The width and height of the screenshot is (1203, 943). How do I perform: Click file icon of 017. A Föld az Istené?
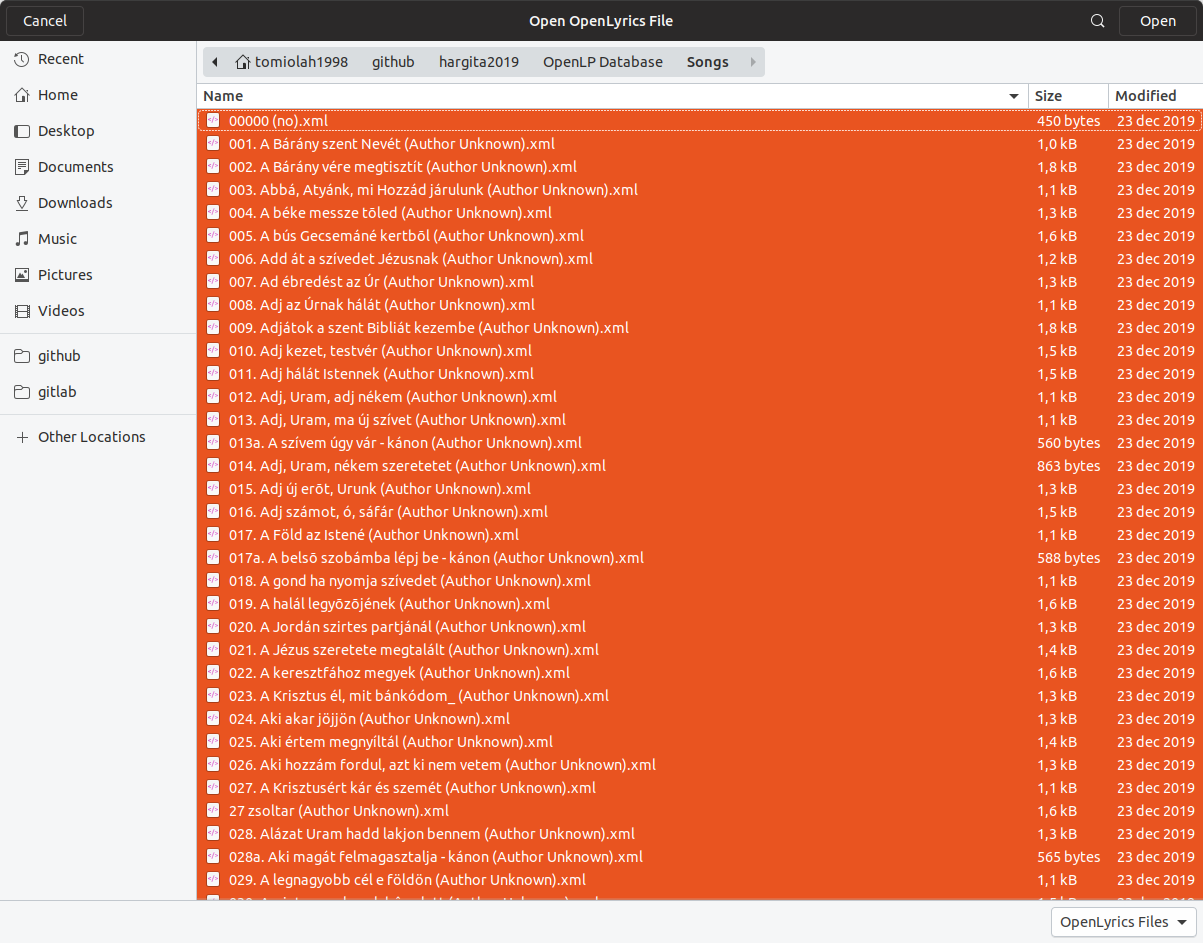tap(213, 534)
